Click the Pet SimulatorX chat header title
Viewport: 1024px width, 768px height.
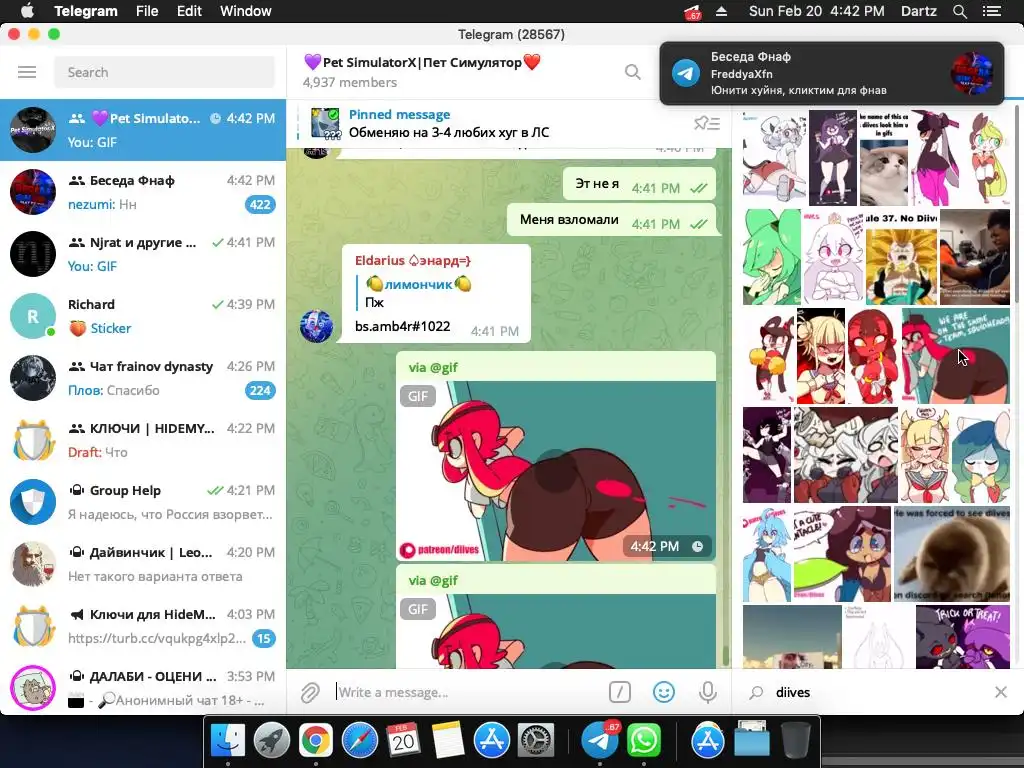pyautogui.click(x=423, y=63)
